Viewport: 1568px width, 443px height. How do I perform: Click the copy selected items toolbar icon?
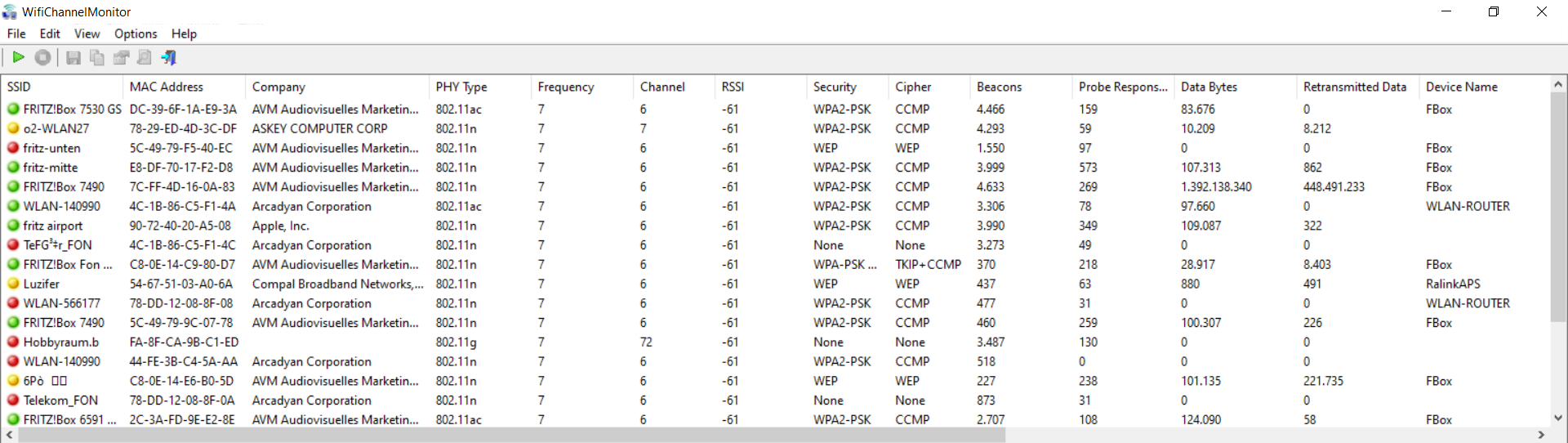97,57
